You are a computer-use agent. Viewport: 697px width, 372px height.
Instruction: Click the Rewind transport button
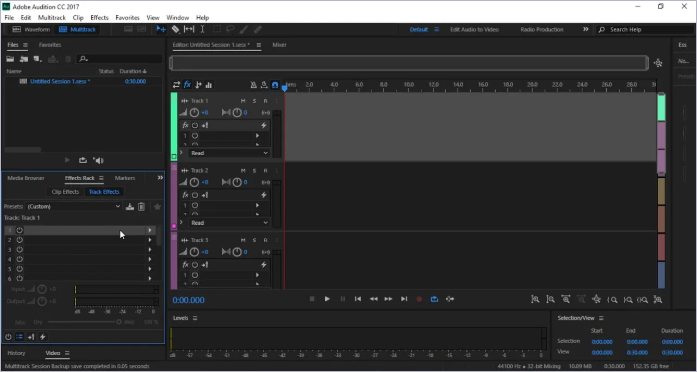point(373,299)
